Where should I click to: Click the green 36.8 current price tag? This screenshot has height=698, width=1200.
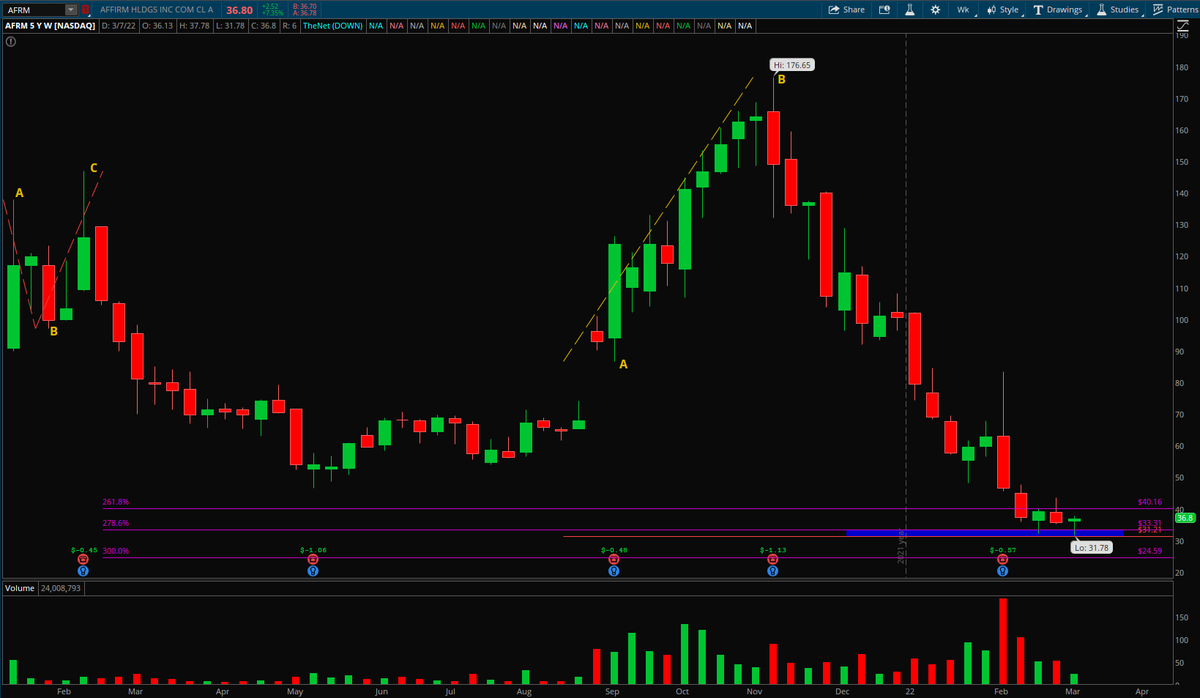[1185, 518]
